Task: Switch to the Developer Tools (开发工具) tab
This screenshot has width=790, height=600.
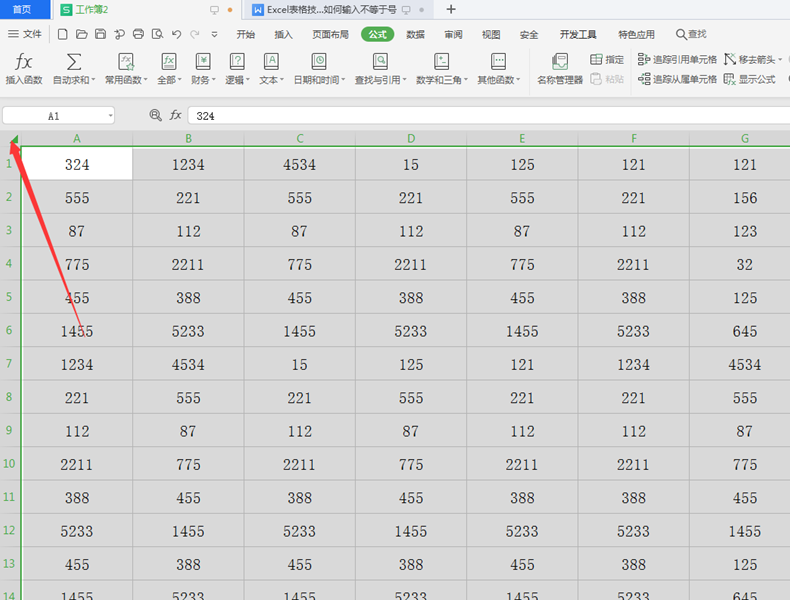Action: (x=578, y=34)
